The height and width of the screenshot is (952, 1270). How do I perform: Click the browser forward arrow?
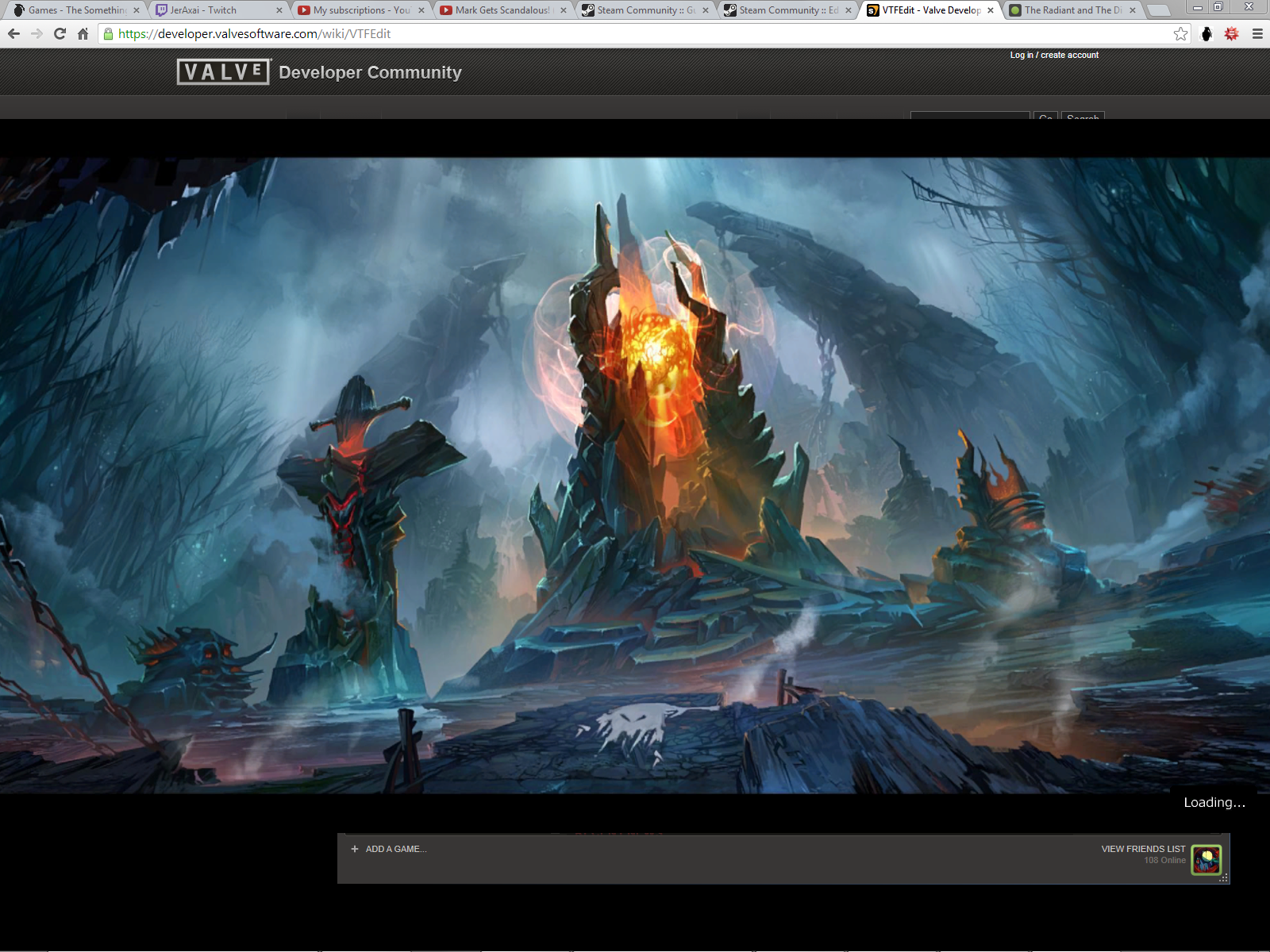click(37, 34)
